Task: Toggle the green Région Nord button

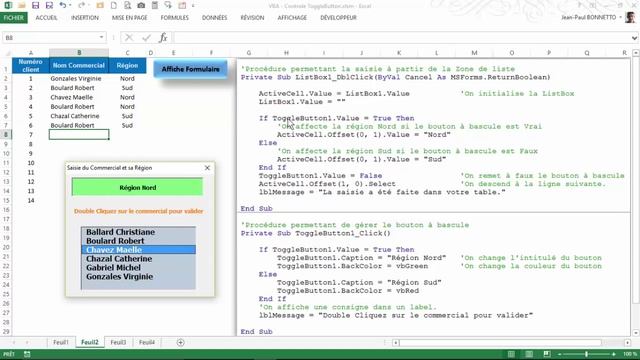Action: pyautogui.click(x=138, y=187)
